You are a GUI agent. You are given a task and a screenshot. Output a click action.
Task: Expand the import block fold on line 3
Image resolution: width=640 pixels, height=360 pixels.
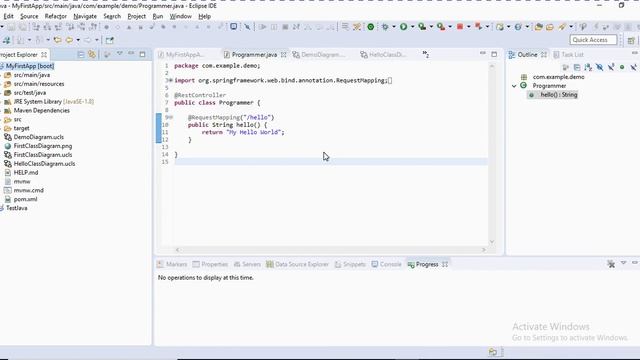[171, 80]
